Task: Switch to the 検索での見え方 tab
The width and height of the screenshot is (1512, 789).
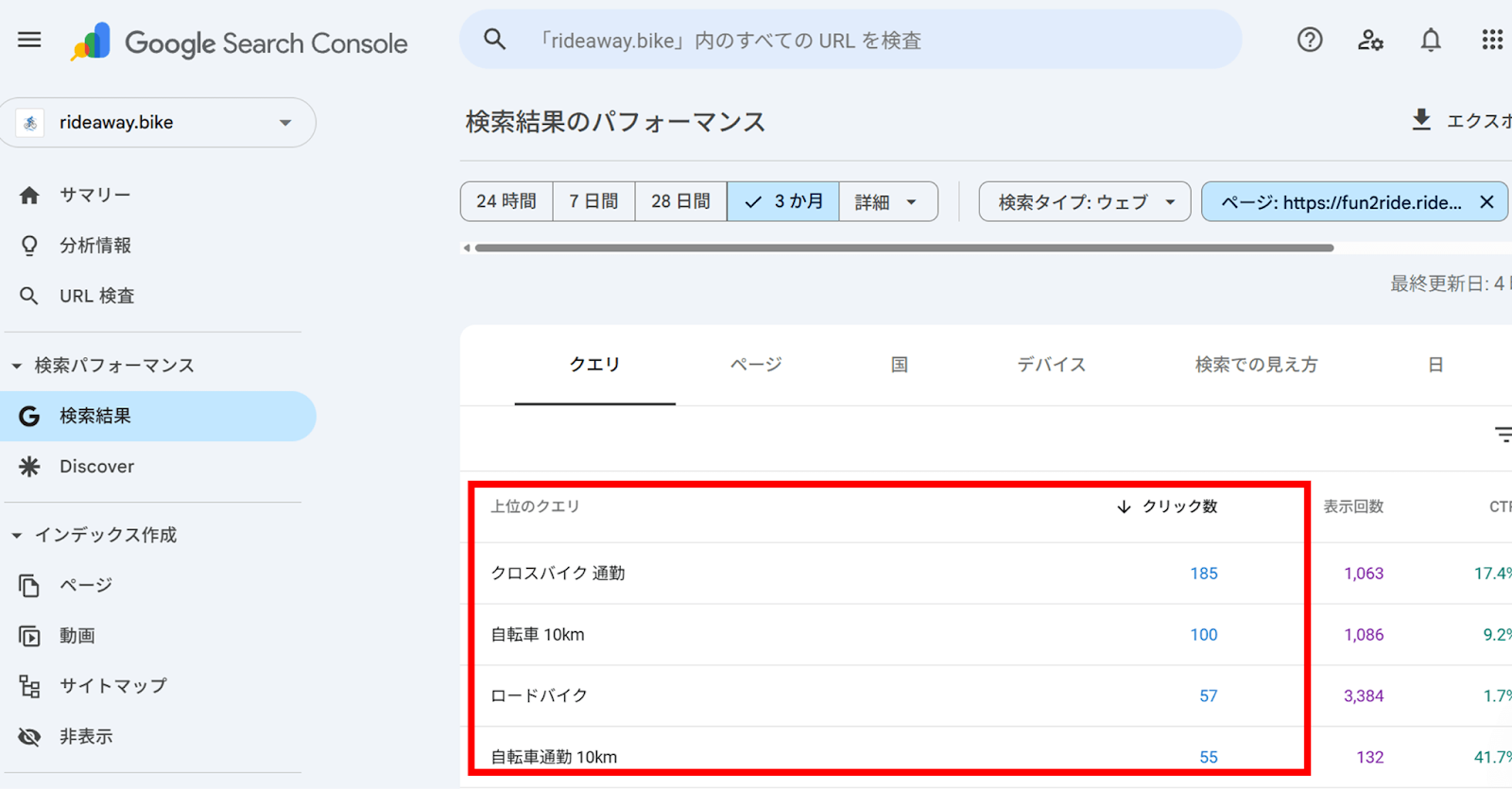Action: click(1256, 365)
